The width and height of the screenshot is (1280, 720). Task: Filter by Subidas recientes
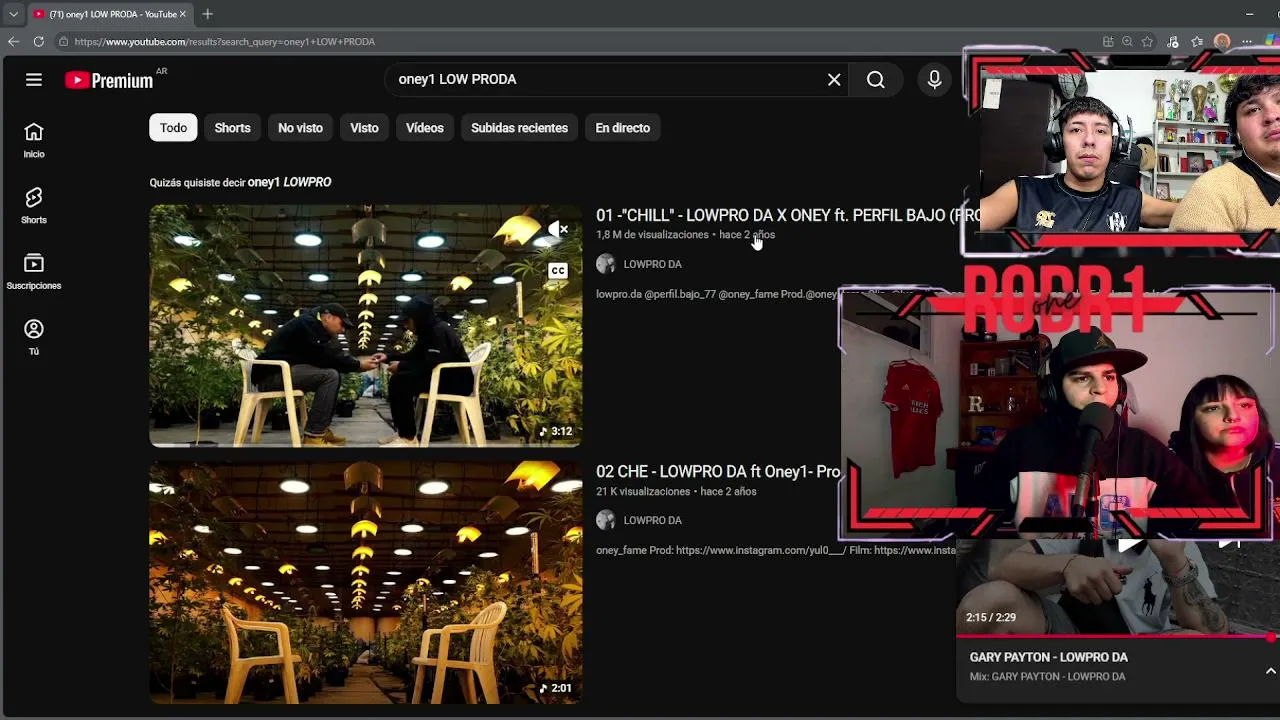pos(519,128)
